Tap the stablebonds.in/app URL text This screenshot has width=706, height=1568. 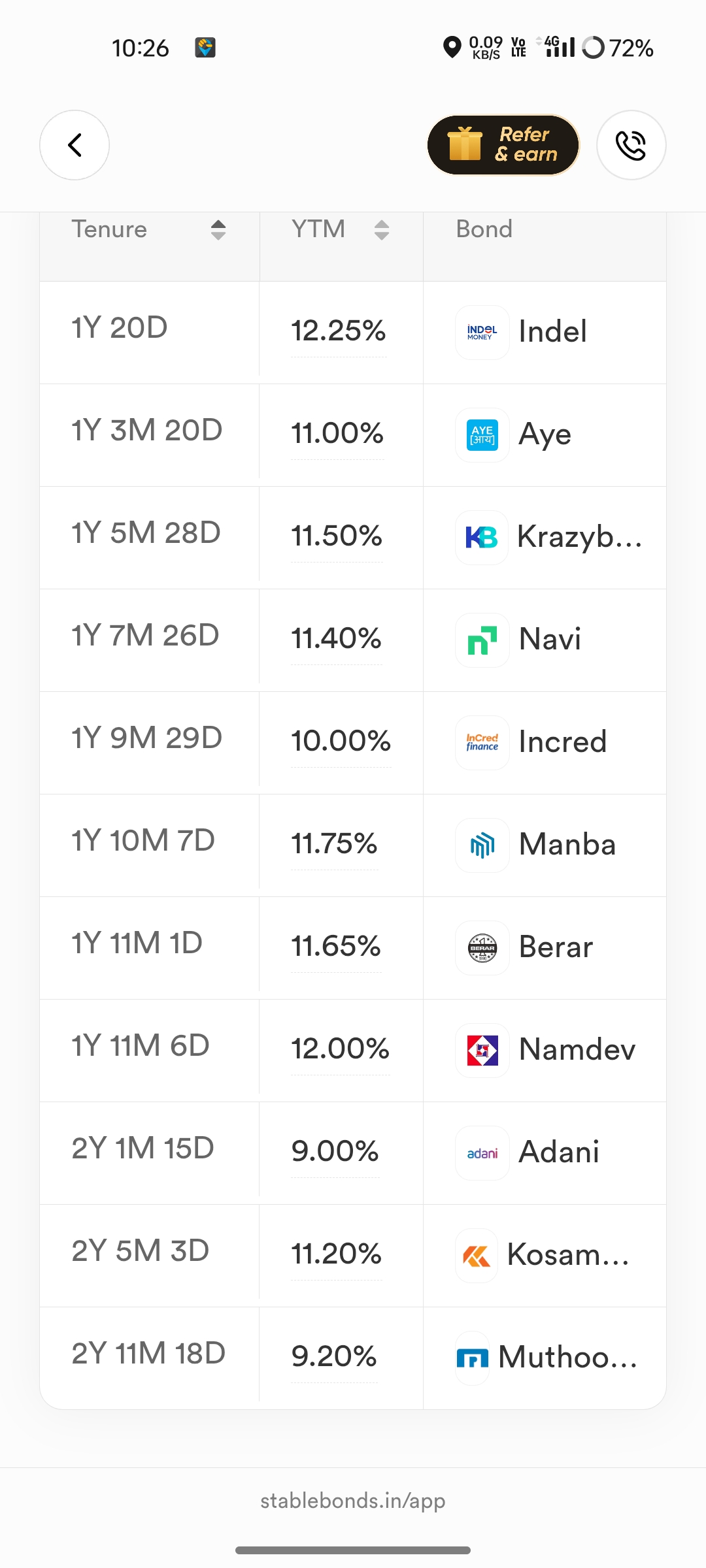coord(353,1501)
